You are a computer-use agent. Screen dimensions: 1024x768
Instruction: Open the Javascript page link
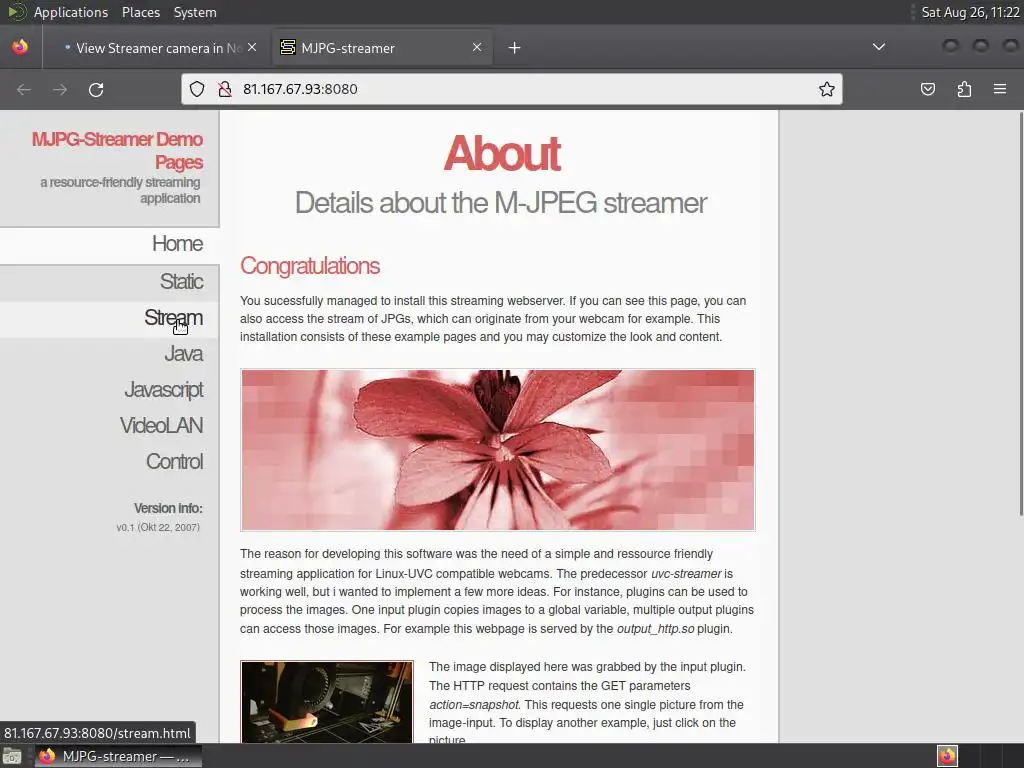pos(164,390)
